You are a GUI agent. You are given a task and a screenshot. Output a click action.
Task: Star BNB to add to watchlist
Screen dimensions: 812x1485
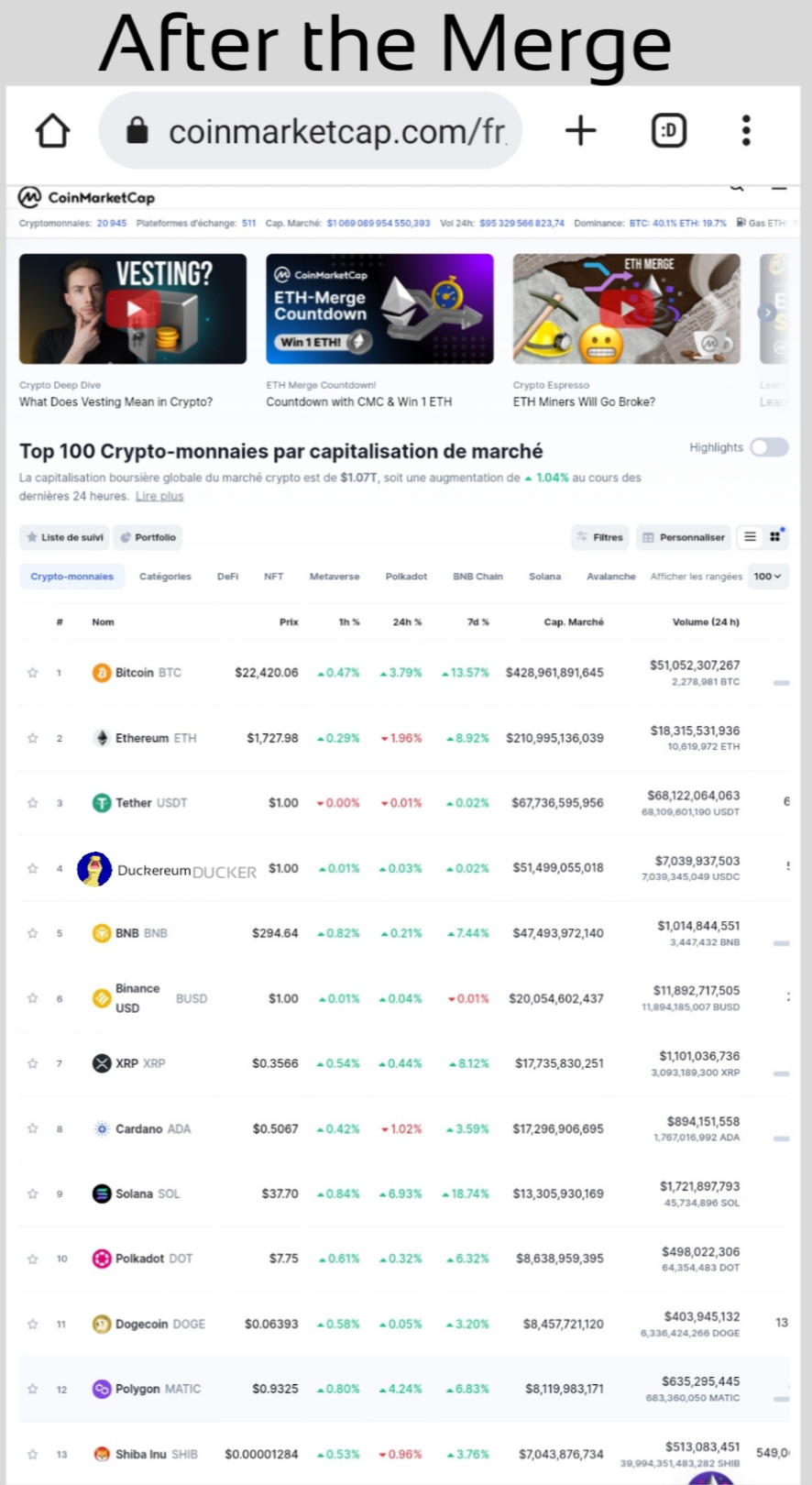33,933
